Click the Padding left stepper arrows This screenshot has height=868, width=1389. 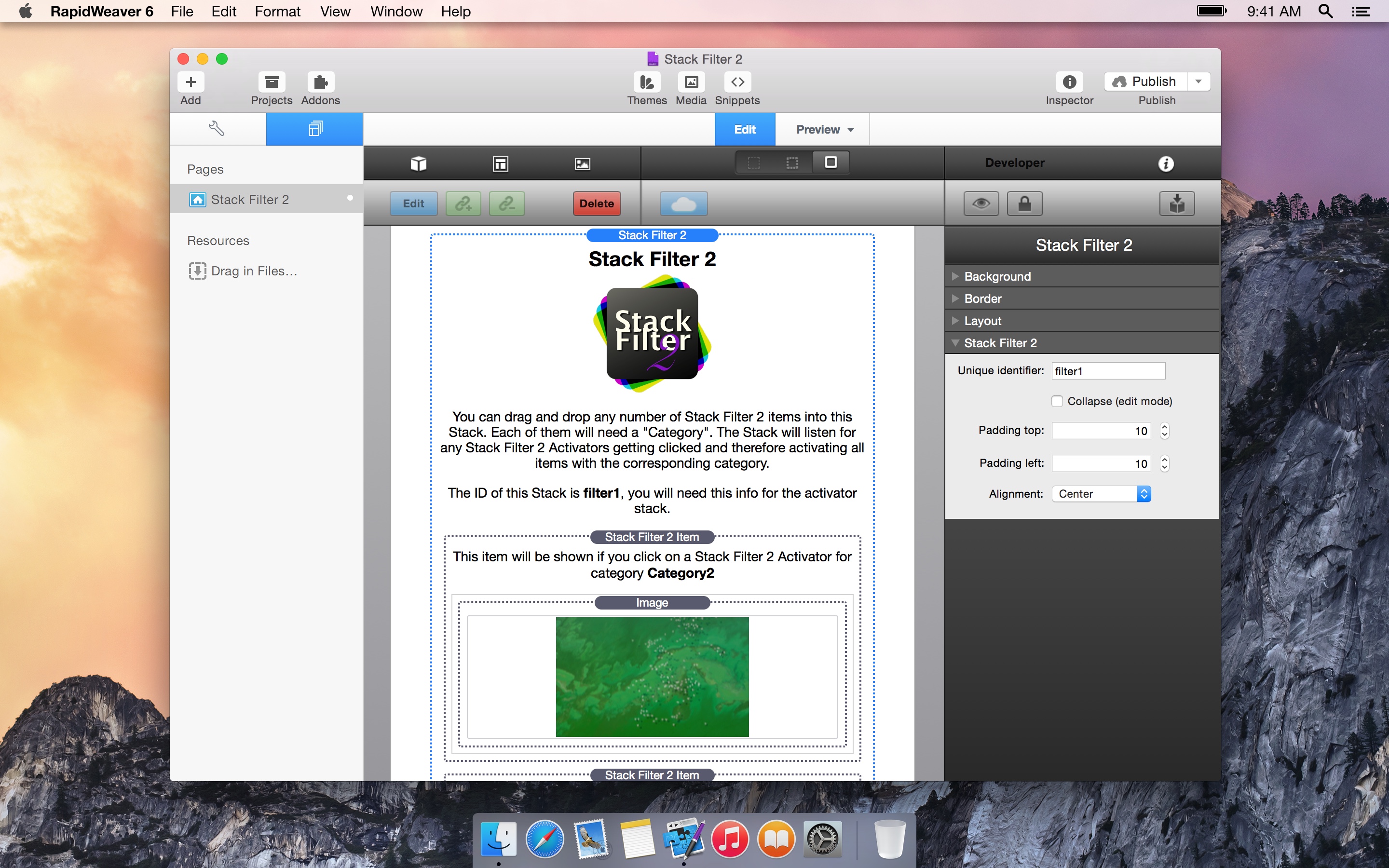(x=1164, y=463)
